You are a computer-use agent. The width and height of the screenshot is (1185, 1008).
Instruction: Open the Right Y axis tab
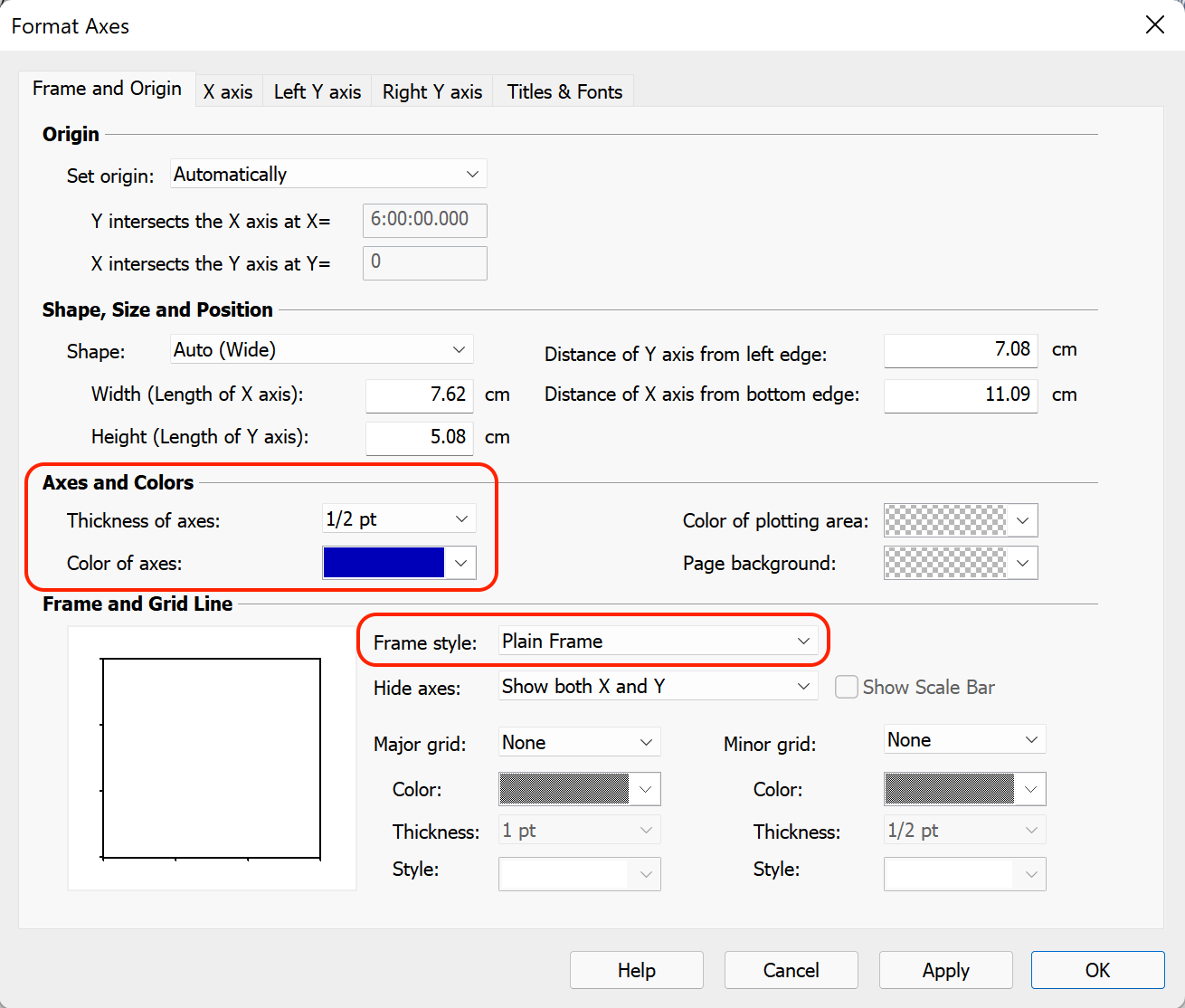[432, 91]
